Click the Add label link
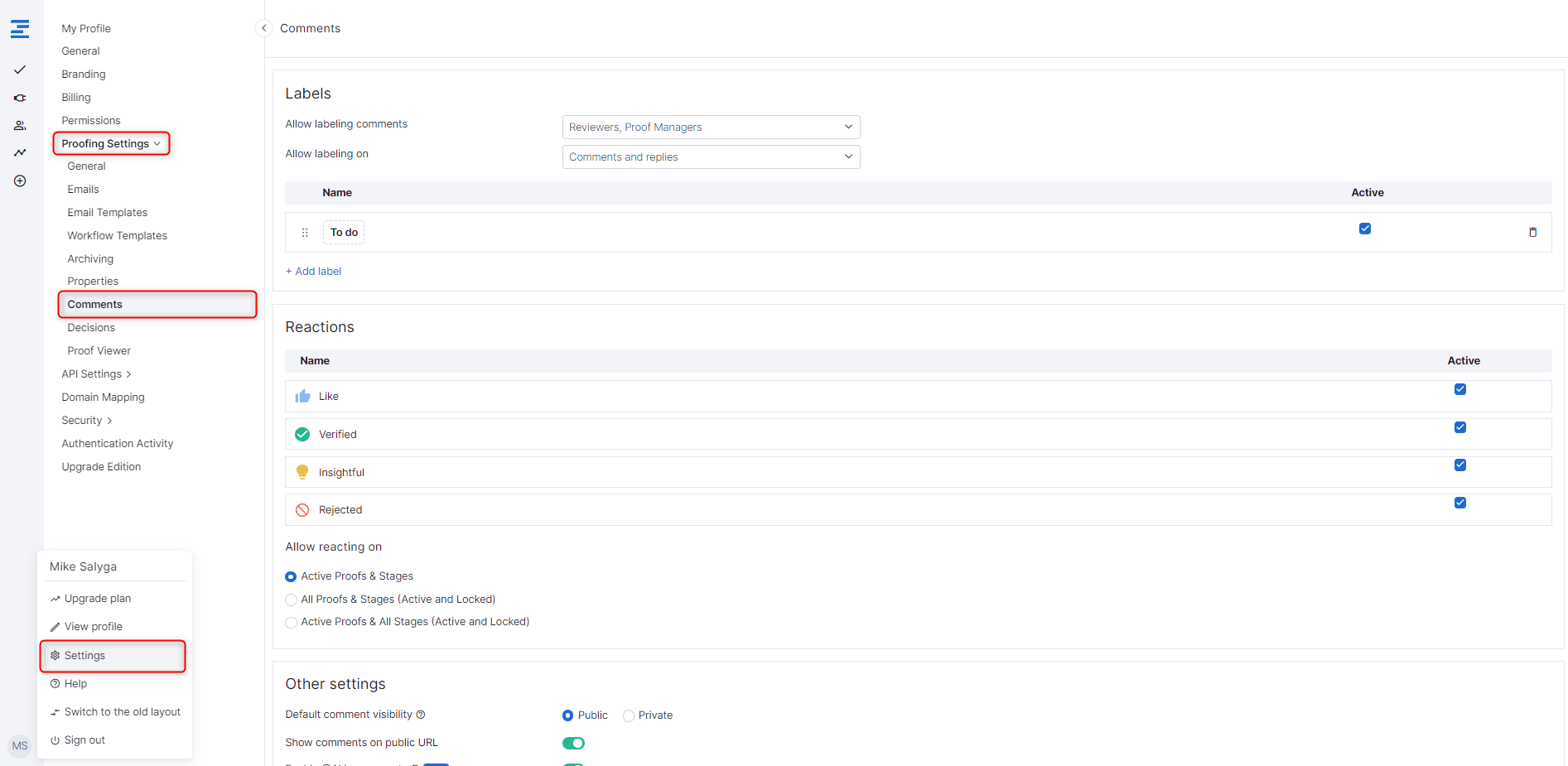Image resolution: width=1568 pixels, height=766 pixels. pyautogui.click(x=314, y=272)
